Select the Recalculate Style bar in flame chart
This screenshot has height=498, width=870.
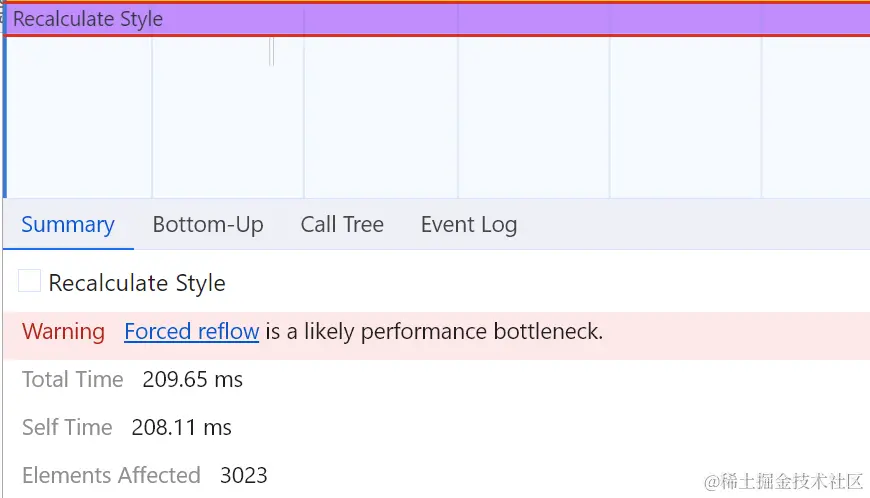[436, 19]
